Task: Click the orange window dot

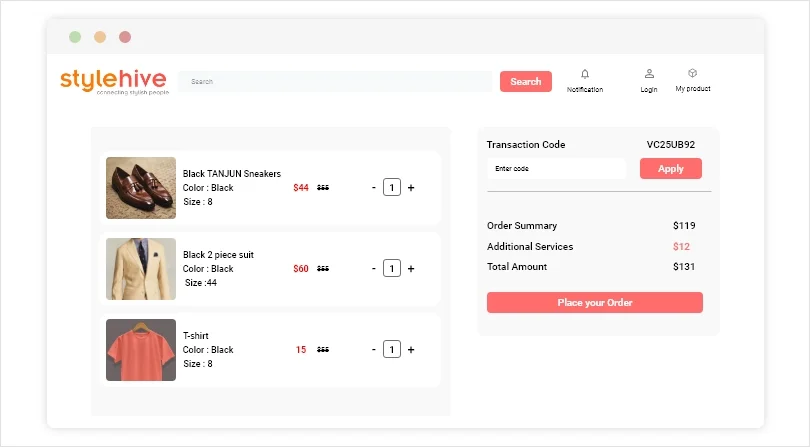Action: coord(100,37)
